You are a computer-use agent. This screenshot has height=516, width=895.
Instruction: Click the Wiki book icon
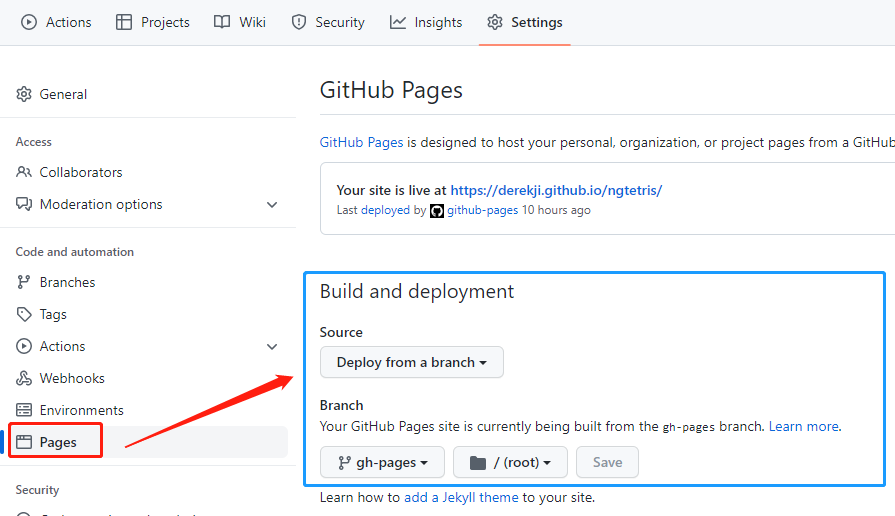(x=221, y=22)
